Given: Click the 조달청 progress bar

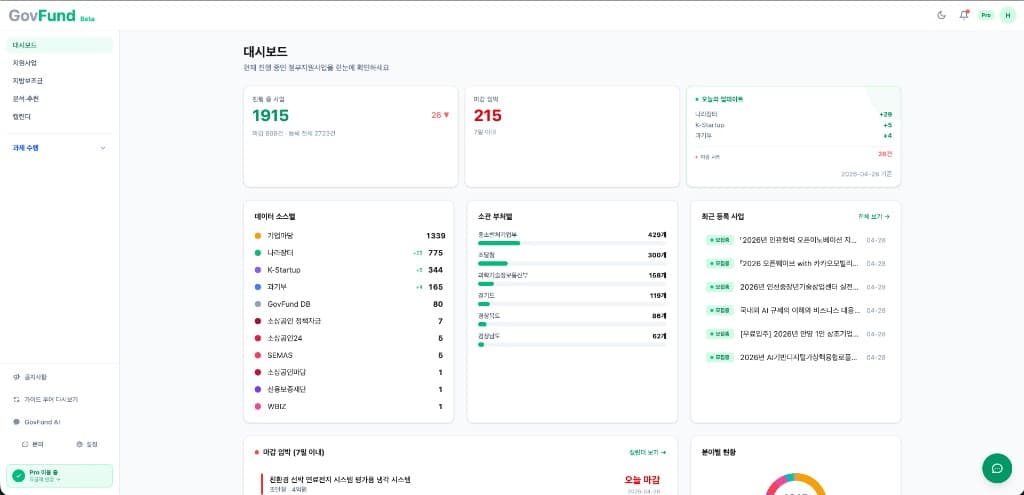Looking at the screenshot, I should [x=572, y=263].
